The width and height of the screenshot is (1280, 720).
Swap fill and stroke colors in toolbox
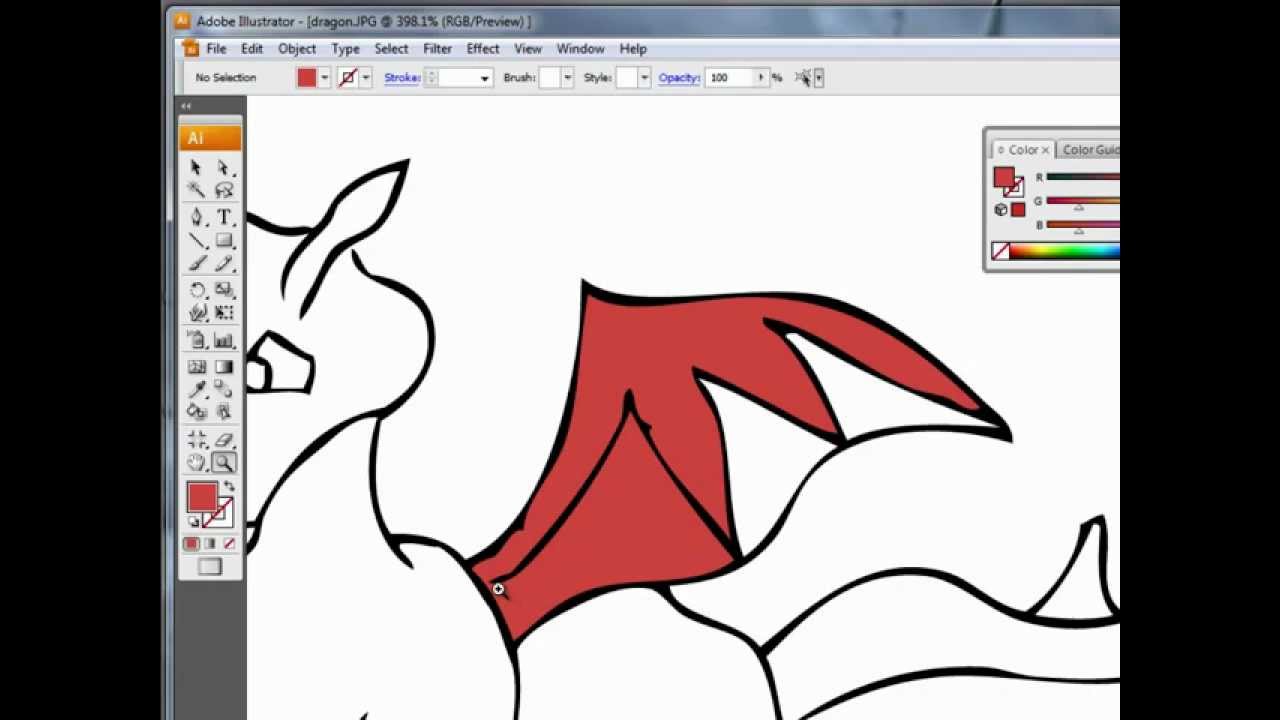(228, 486)
